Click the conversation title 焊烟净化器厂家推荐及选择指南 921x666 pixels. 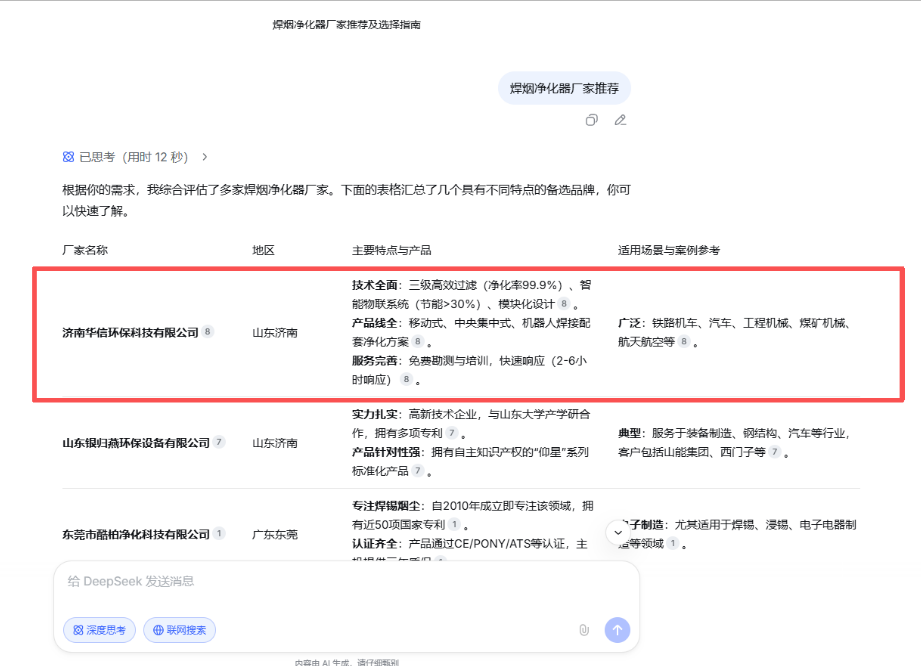[x=339, y=24]
